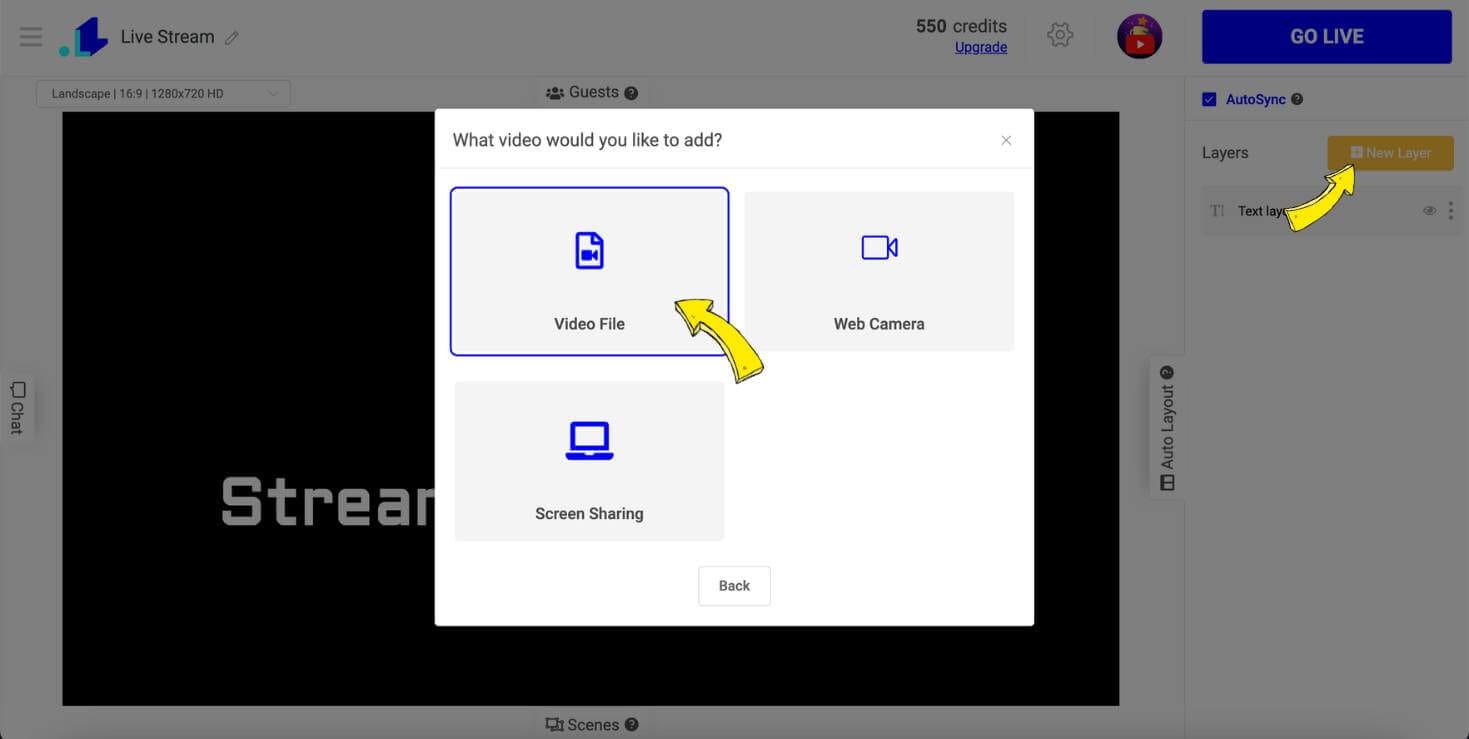
Task: Click the pencil icon to rename Live Stream
Action: pos(232,38)
